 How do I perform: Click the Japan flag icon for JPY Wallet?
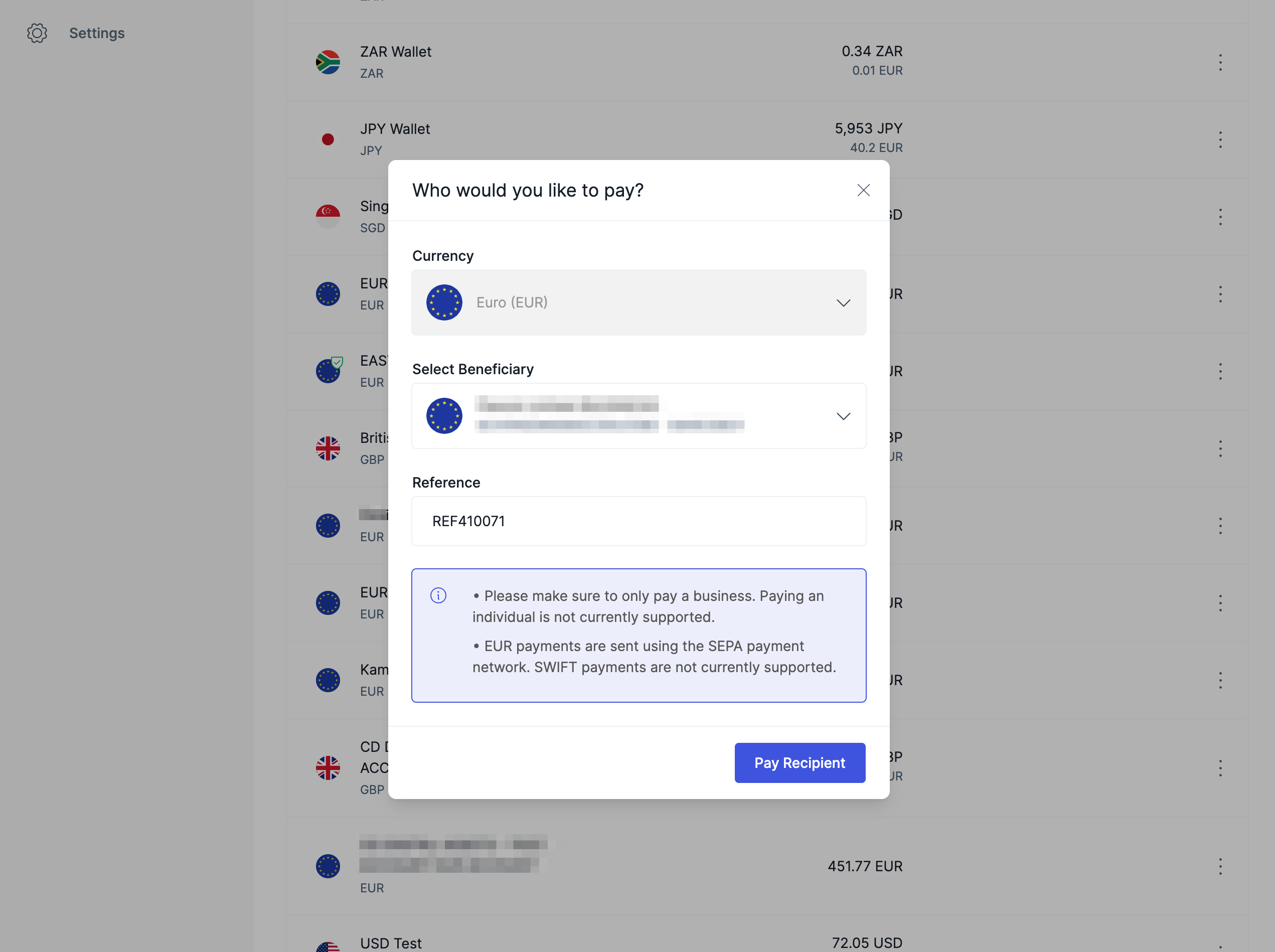coord(328,139)
